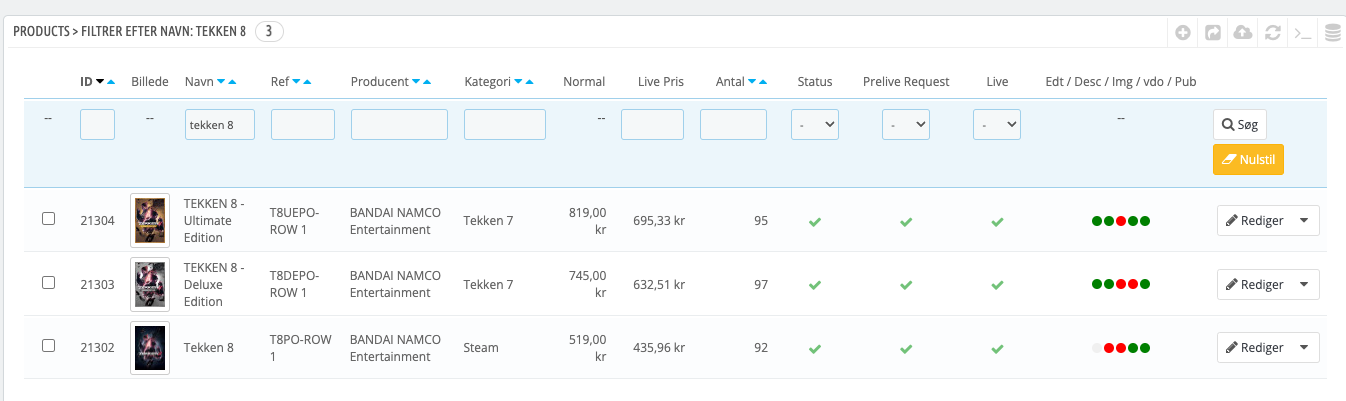
Task: Tick the checkbox for TEKKEN 8 Deluxe Edition
Action: point(48,283)
